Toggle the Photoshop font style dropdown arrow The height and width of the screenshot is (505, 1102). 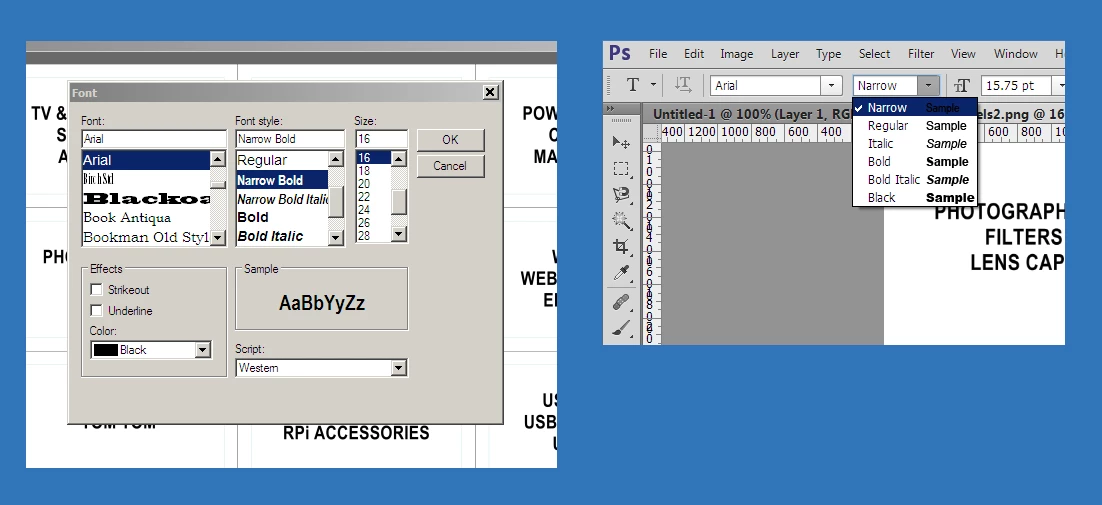(928, 86)
